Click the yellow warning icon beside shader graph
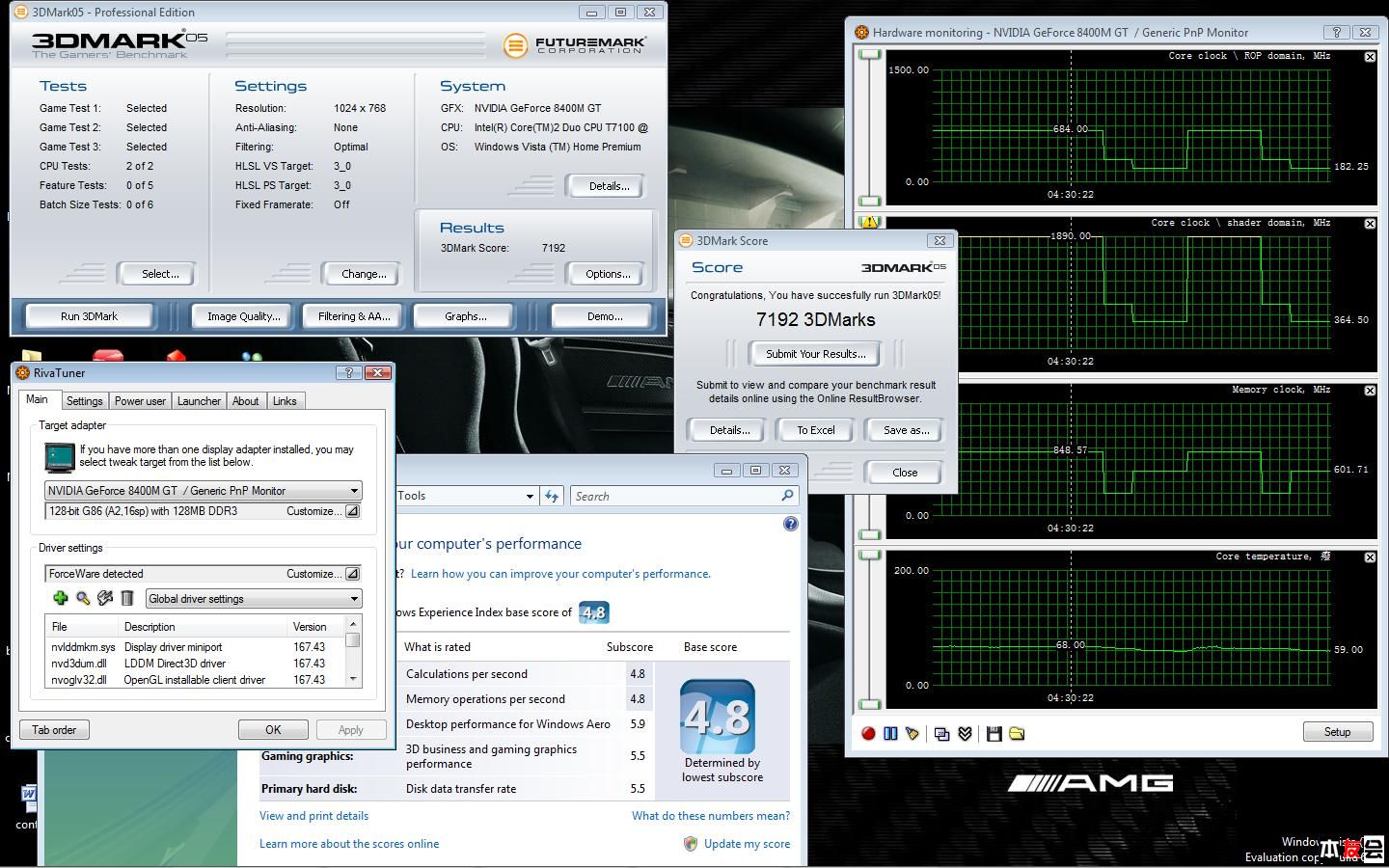Screen dimensions: 1389x868 (870, 223)
